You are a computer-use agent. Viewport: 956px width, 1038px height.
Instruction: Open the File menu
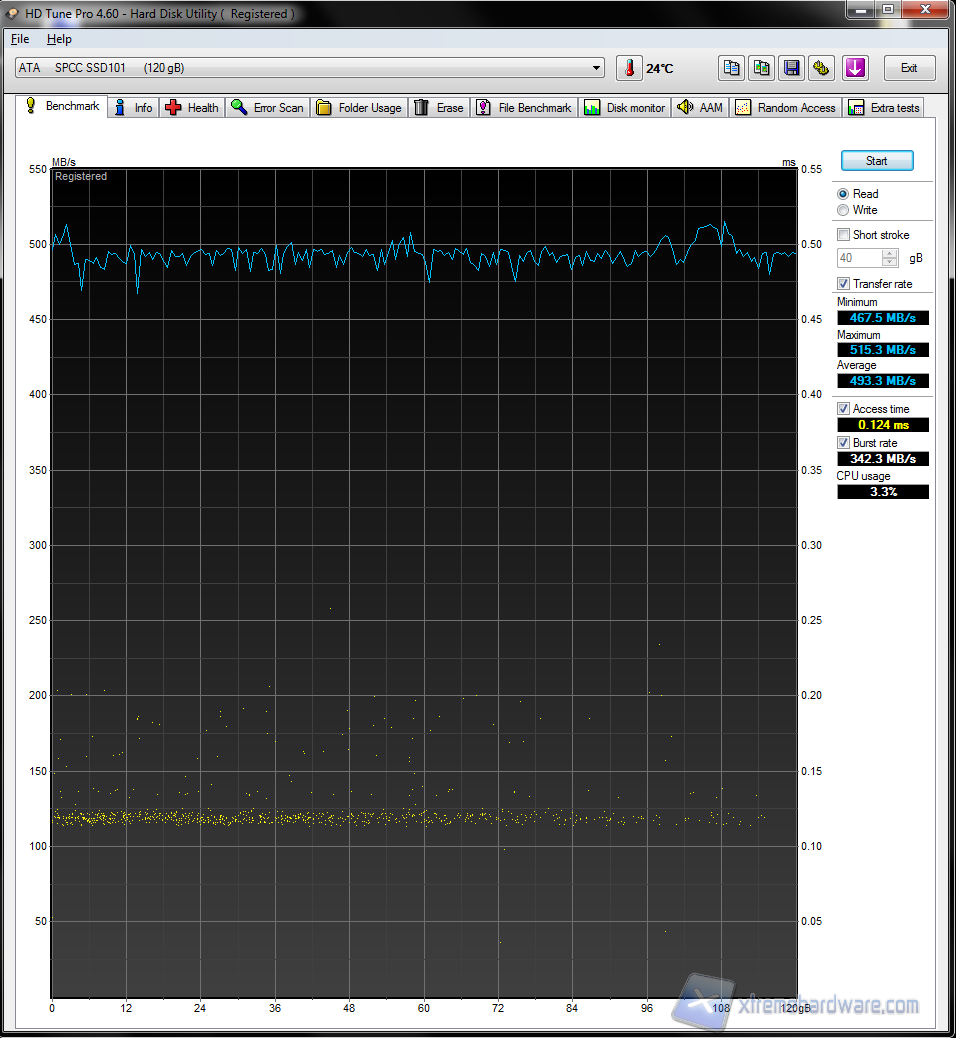coord(20,39)
